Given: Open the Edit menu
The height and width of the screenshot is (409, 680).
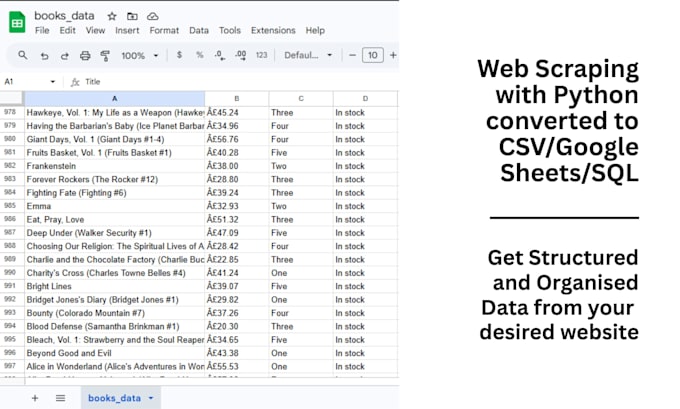Looking at the screenshot, I should (x=67, y=30).
